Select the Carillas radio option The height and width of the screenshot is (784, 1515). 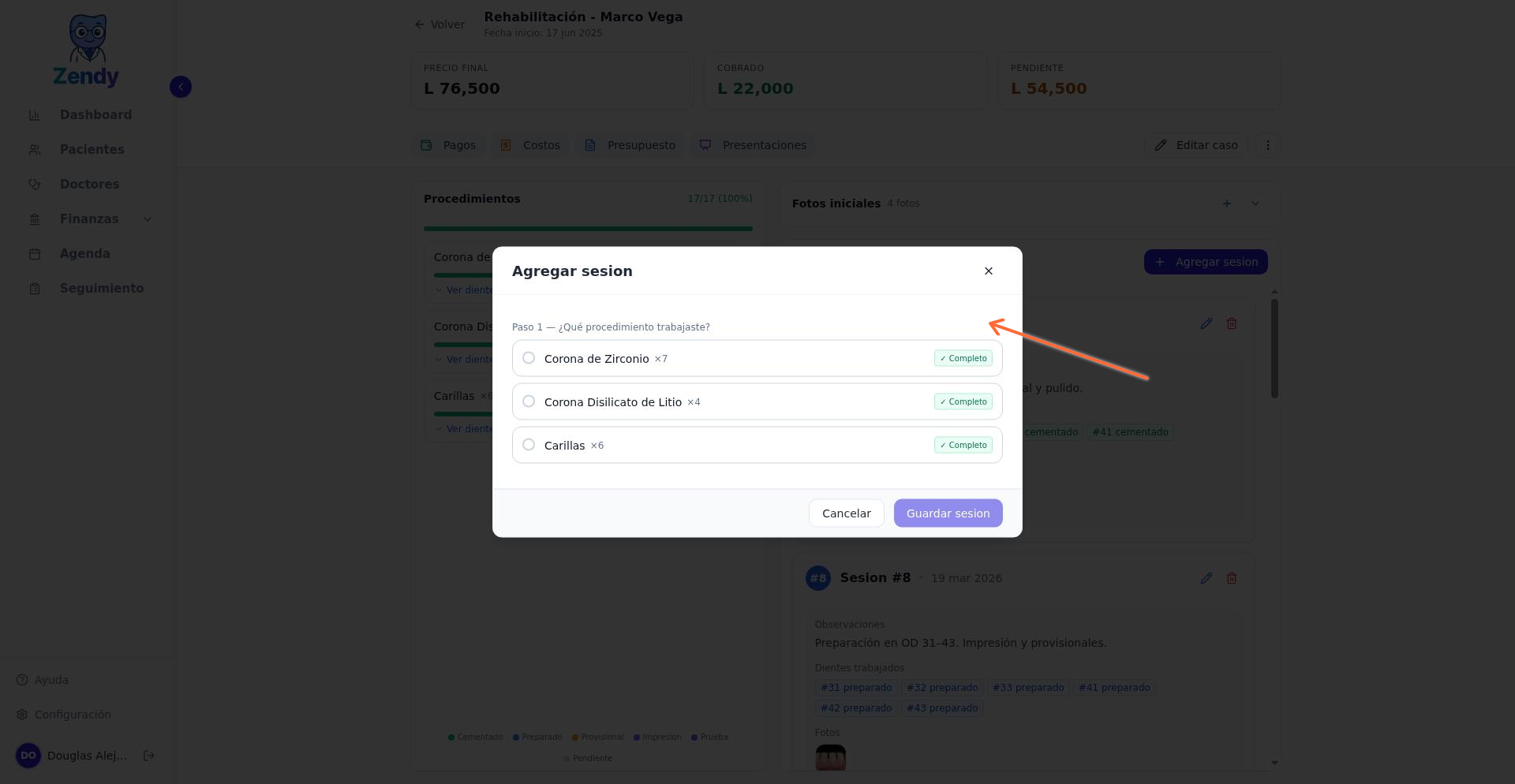click(529, 445)
